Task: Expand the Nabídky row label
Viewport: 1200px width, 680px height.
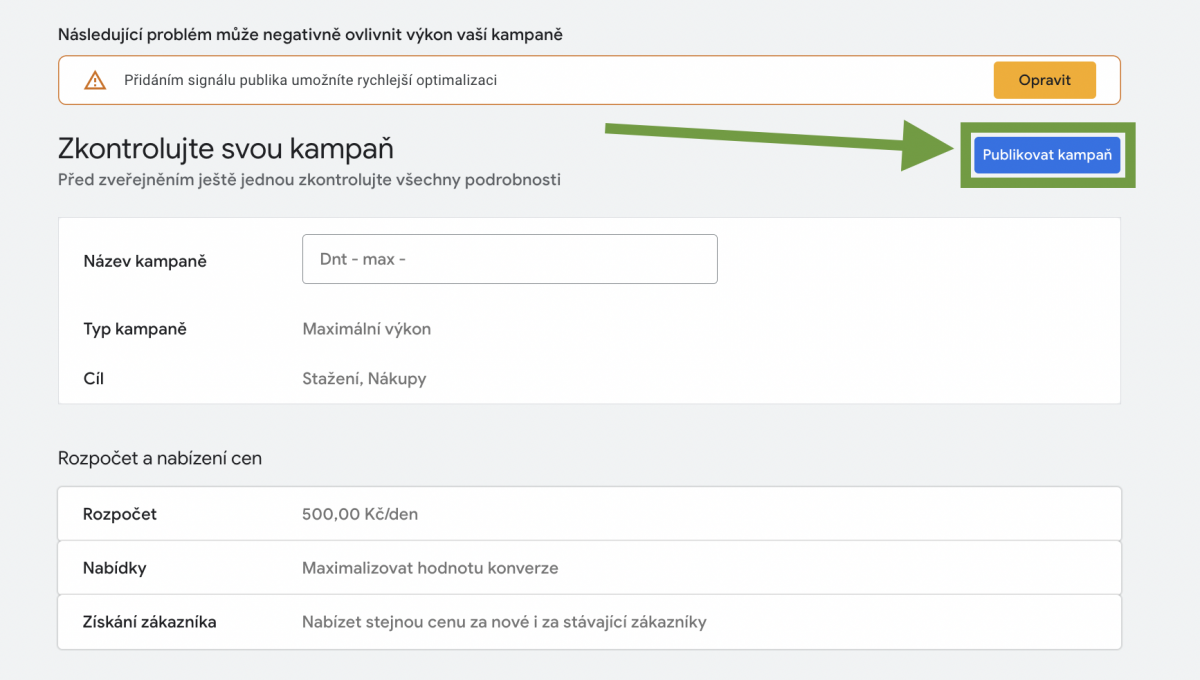Action: click(115, 568)
